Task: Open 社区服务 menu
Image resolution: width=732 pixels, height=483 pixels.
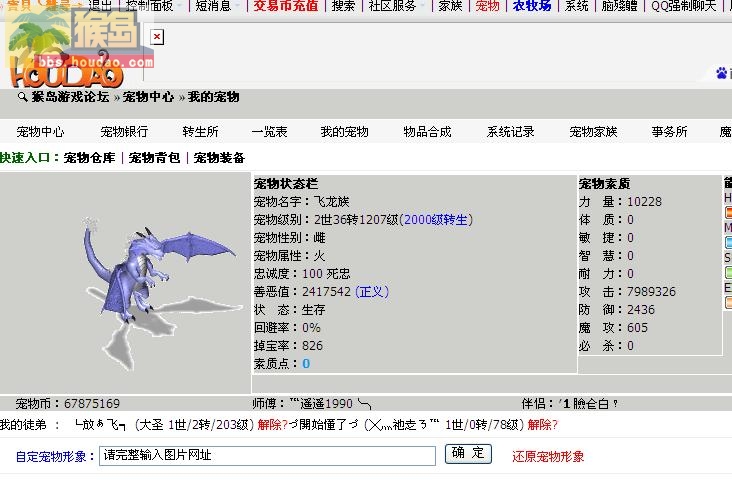Action: [392, 5]
